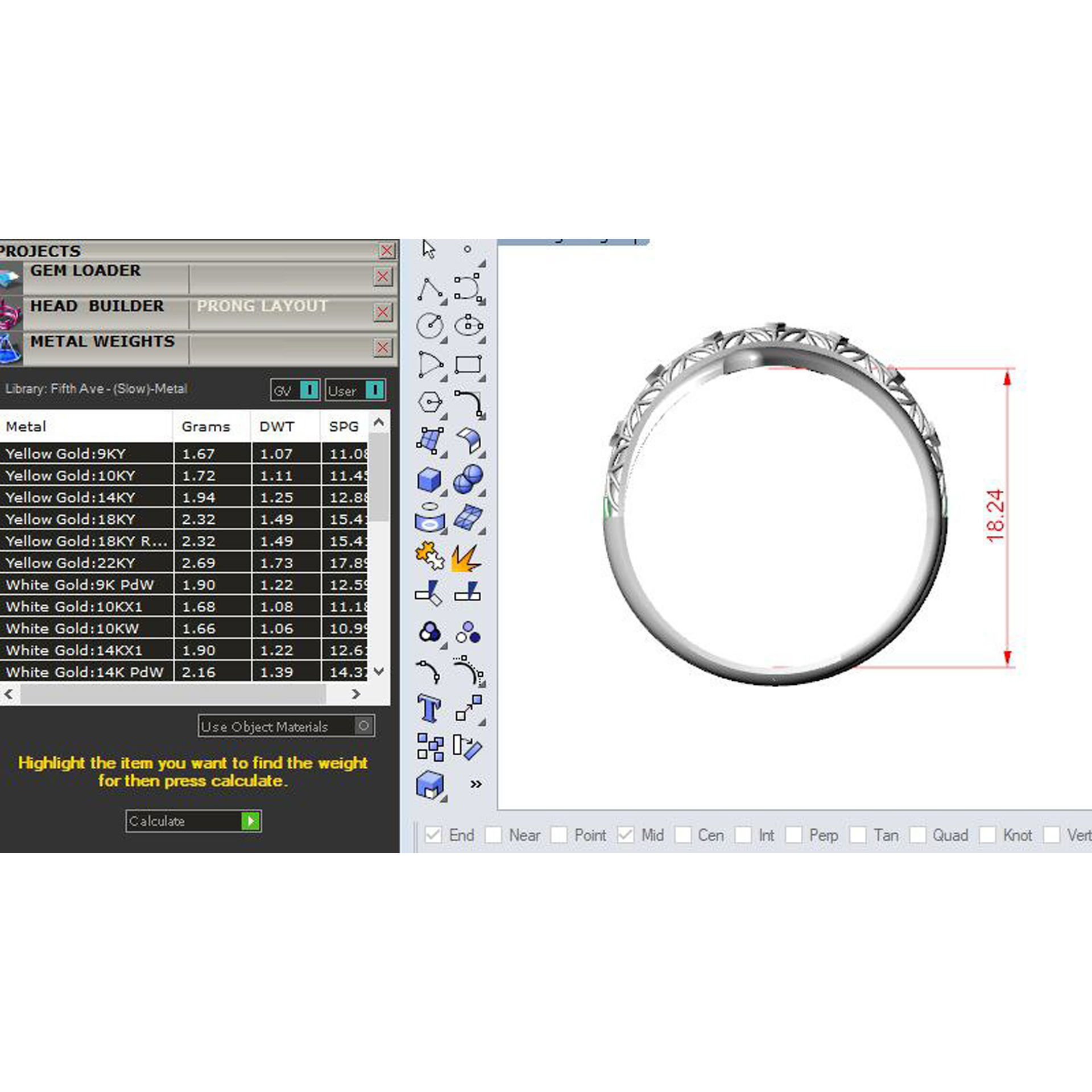Uncheck the End osnap checkbox
Screen dimensions: 1092x1092
[x=433, y=835]
